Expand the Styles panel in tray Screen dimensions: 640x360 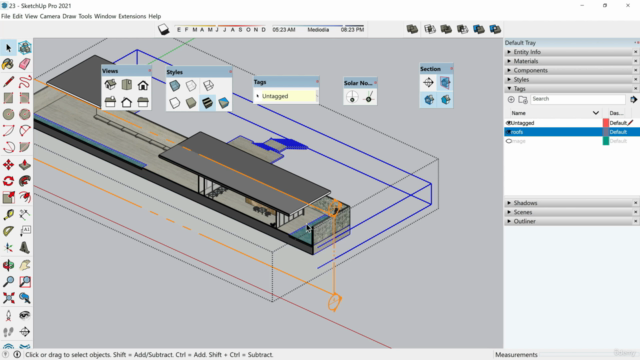(509, 80)
